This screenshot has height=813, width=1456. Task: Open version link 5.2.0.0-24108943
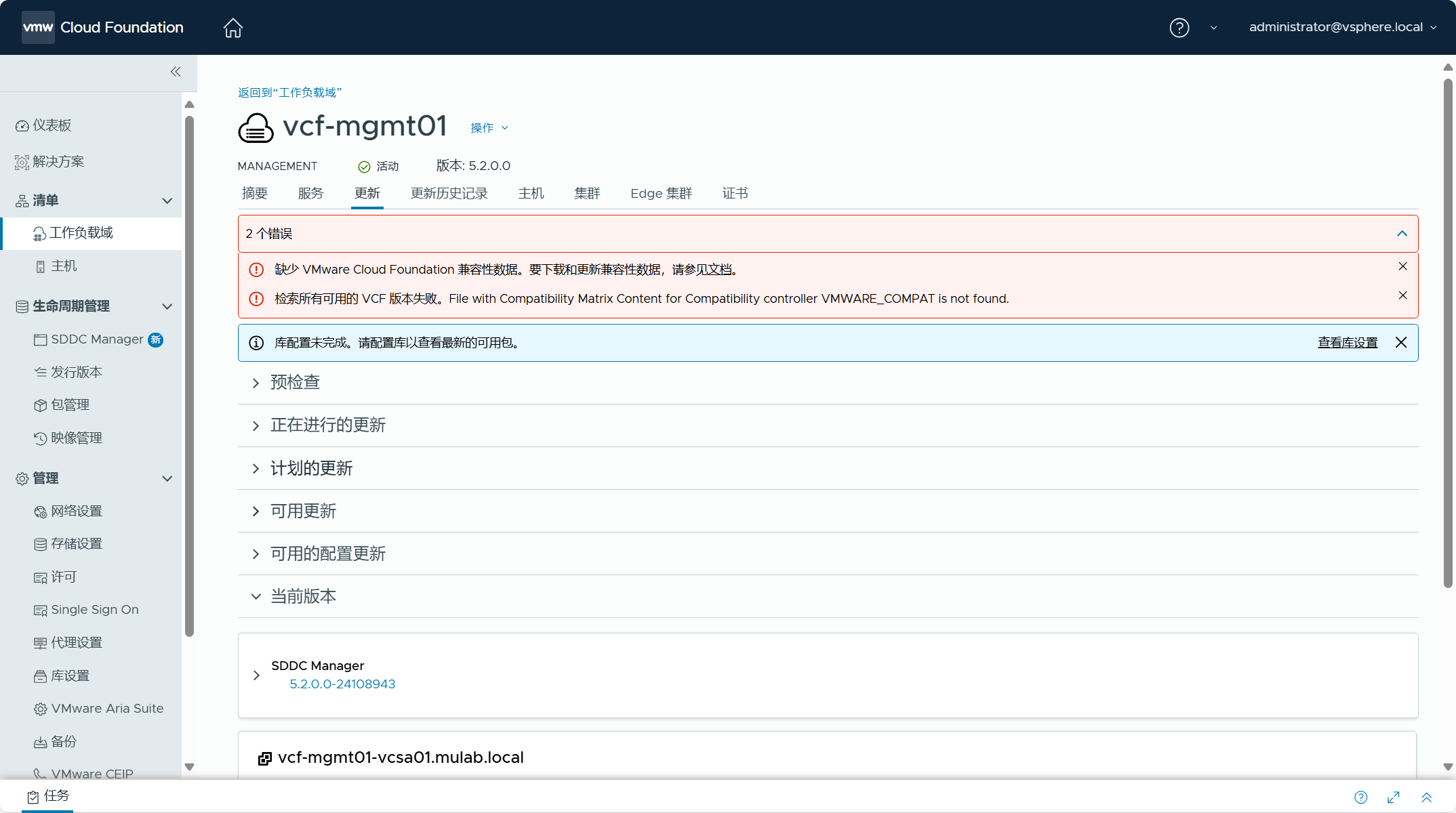(342, 684)
